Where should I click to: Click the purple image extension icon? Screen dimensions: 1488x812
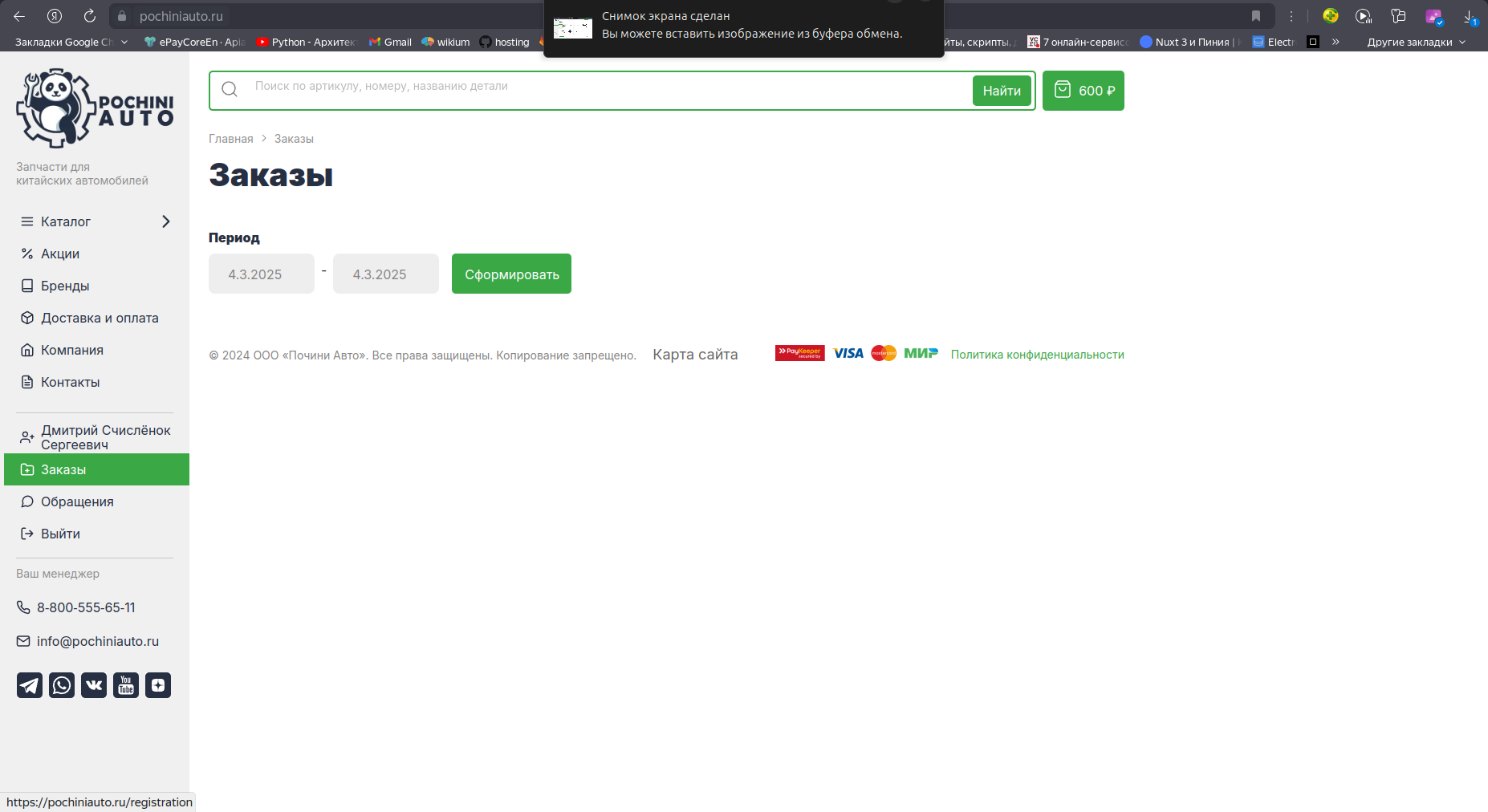point(1434,16)
